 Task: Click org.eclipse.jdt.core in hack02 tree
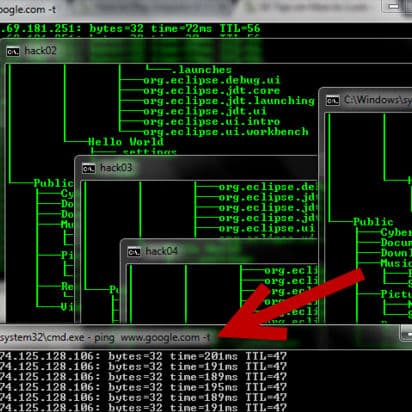click(212, 91)
